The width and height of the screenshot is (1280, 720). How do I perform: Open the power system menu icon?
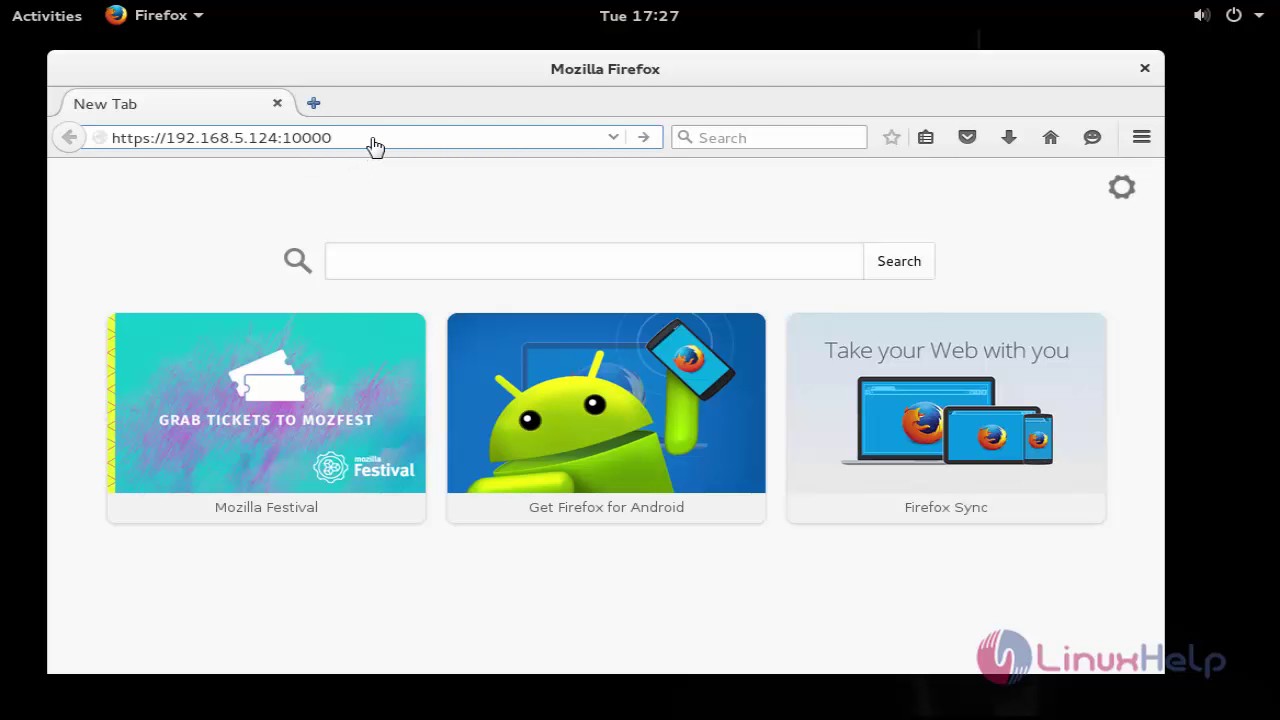click(1234, 15)
